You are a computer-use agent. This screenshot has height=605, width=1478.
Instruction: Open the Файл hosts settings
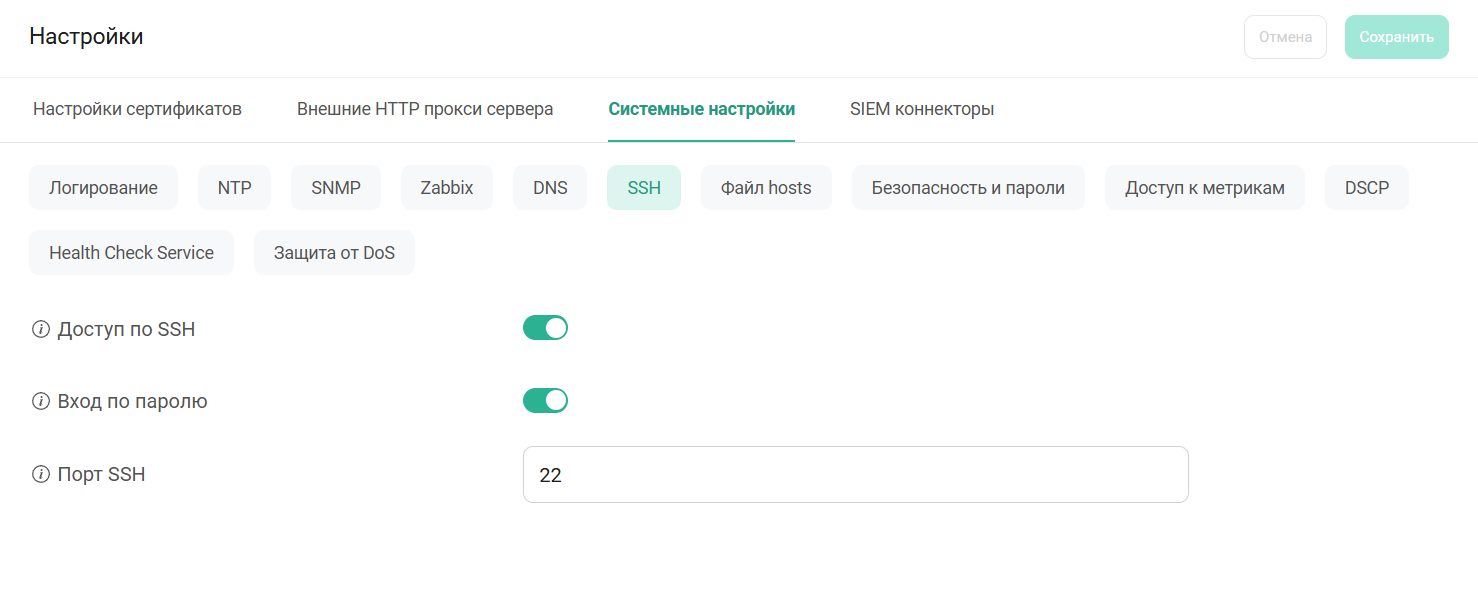tap(766, 187)
